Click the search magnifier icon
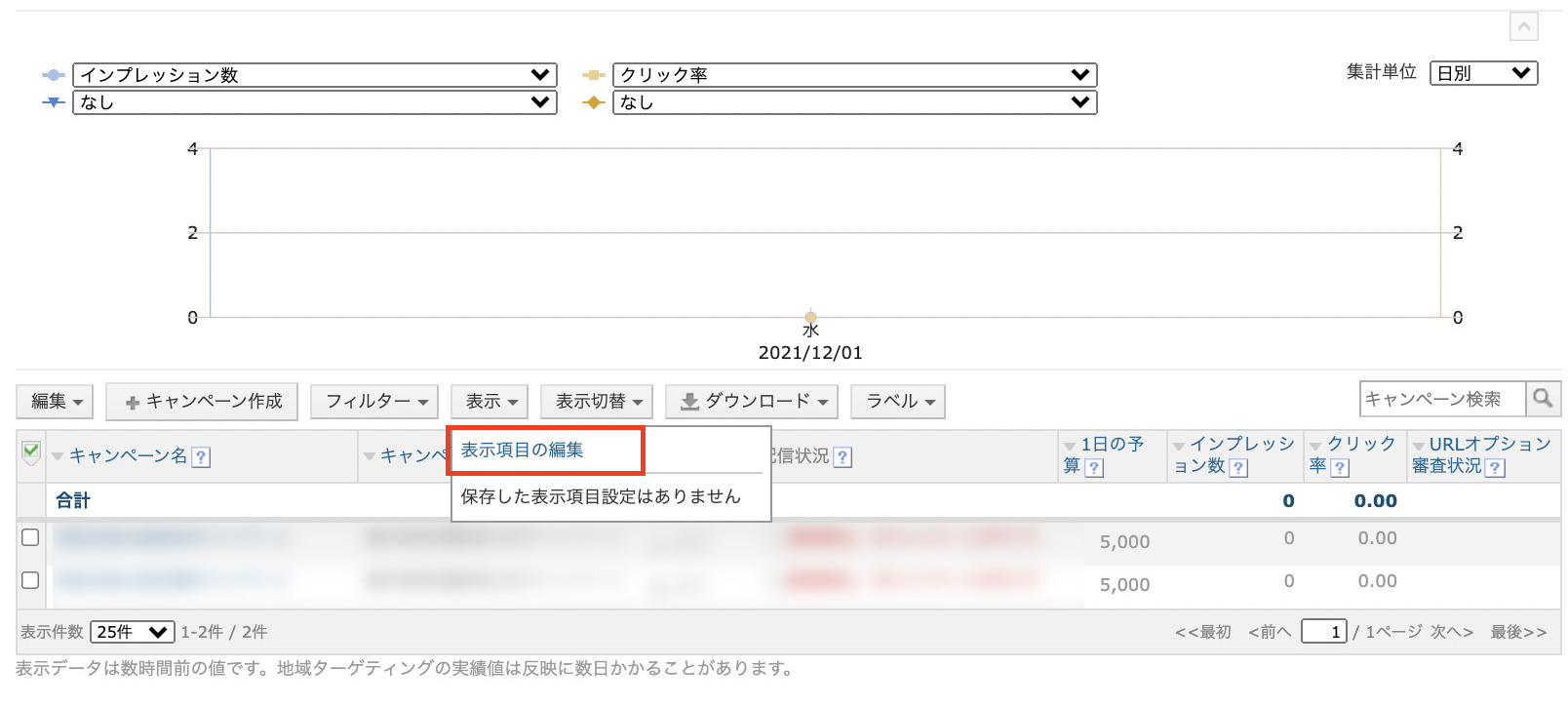 pyautogui.click(x=1543, y=399)
